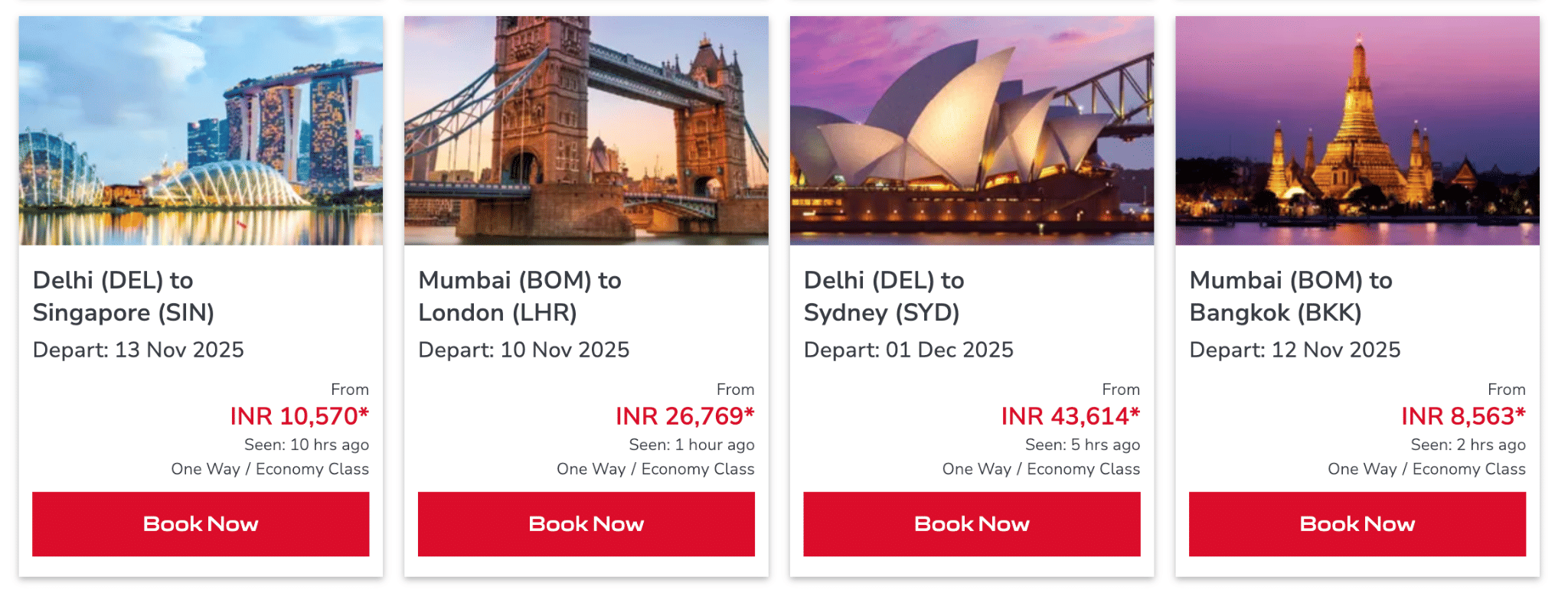This screenshot has width=1568, height=590.
Task: Open the Delhi (DEL) to Singapore (SIN) title
Action: [123, 296]
